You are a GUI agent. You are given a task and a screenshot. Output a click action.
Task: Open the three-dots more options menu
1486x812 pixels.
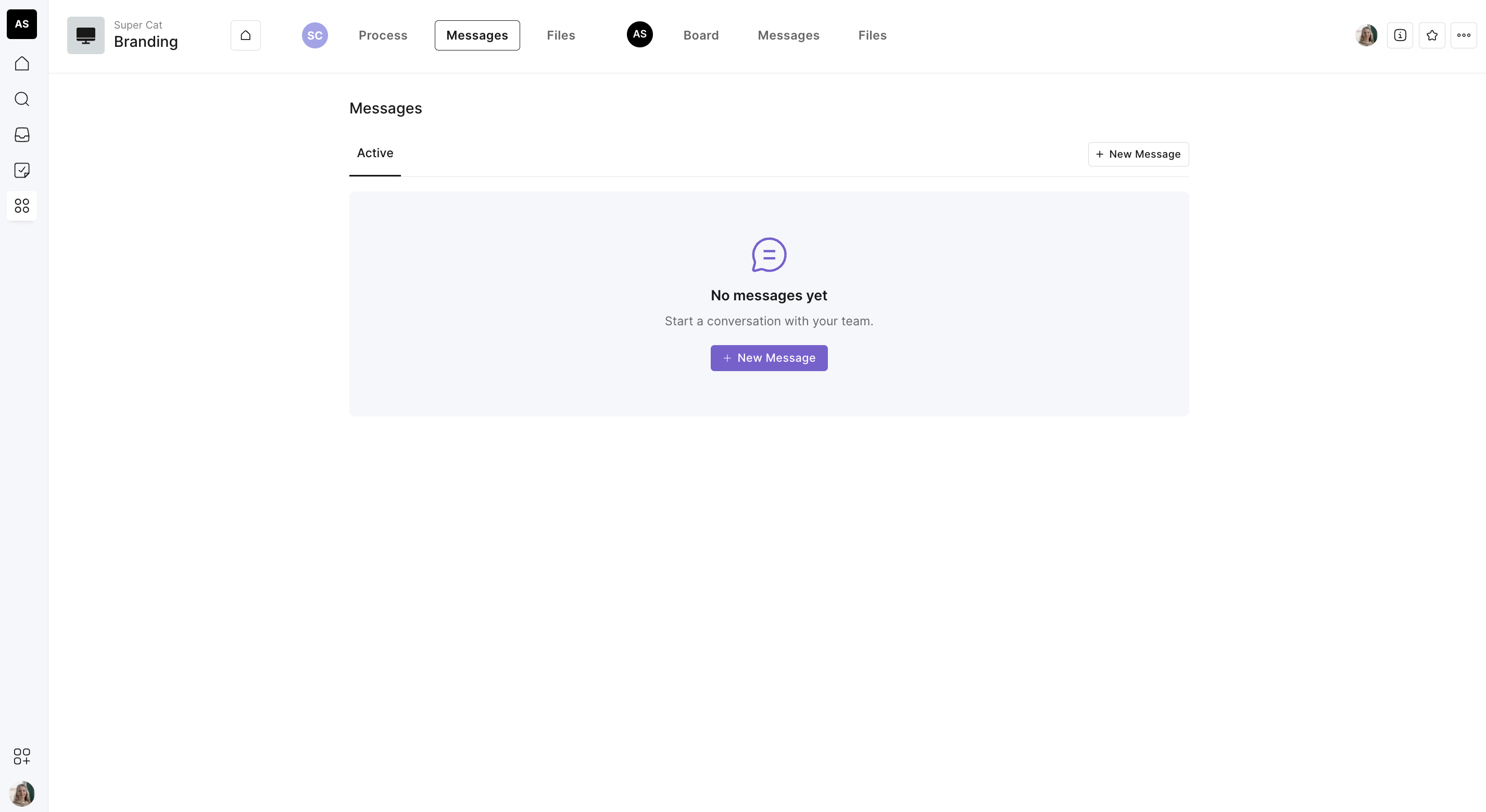(1464, 35)
